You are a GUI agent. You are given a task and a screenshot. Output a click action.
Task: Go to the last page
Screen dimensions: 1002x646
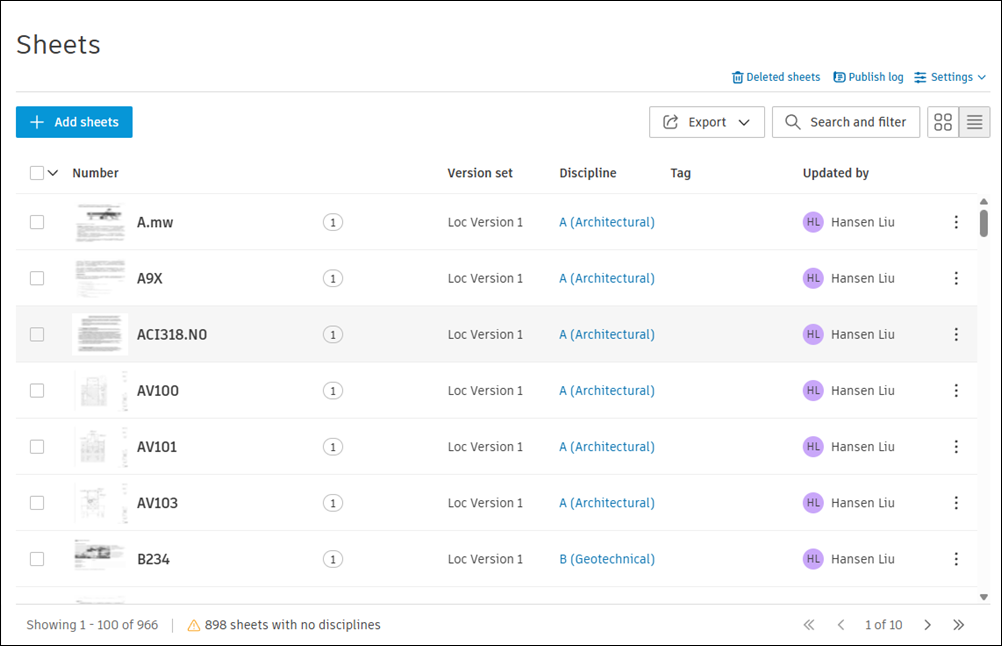pyautogui.click(x=959, y=625)
